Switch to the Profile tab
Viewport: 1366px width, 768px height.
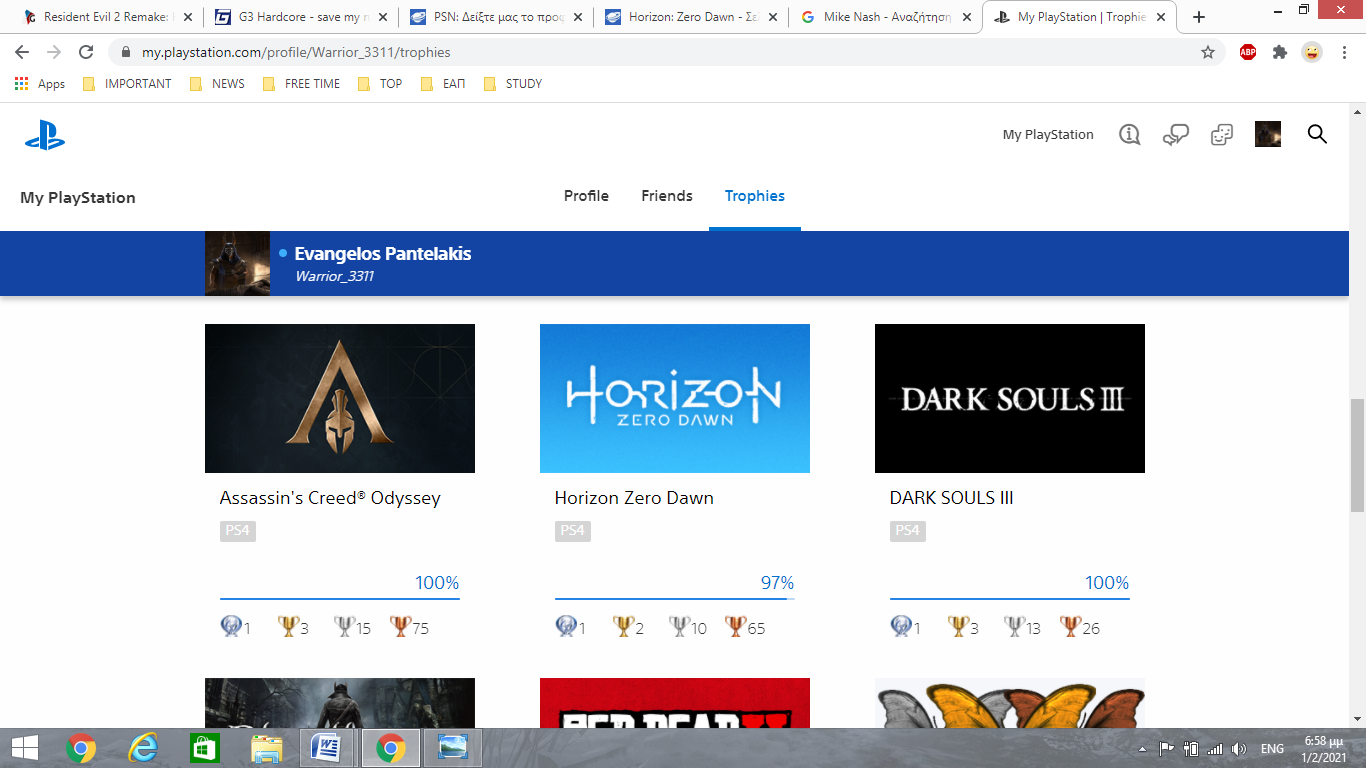tap(586, 196)
